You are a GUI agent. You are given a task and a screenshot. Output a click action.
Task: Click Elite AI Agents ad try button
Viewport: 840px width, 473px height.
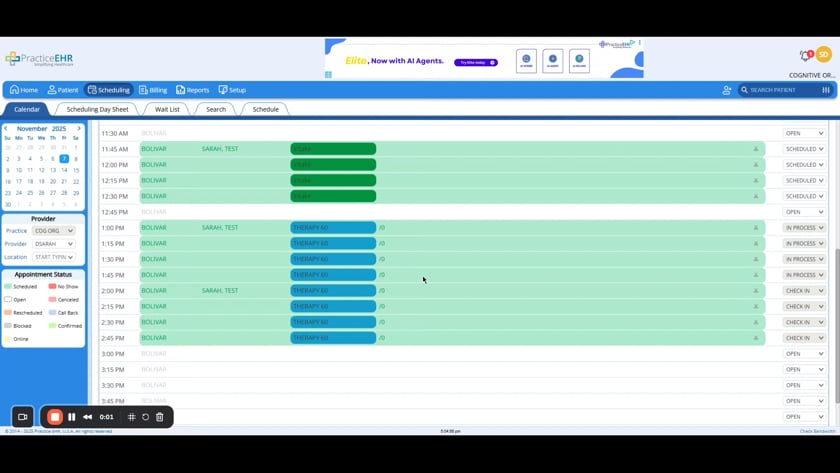[476, 63]
